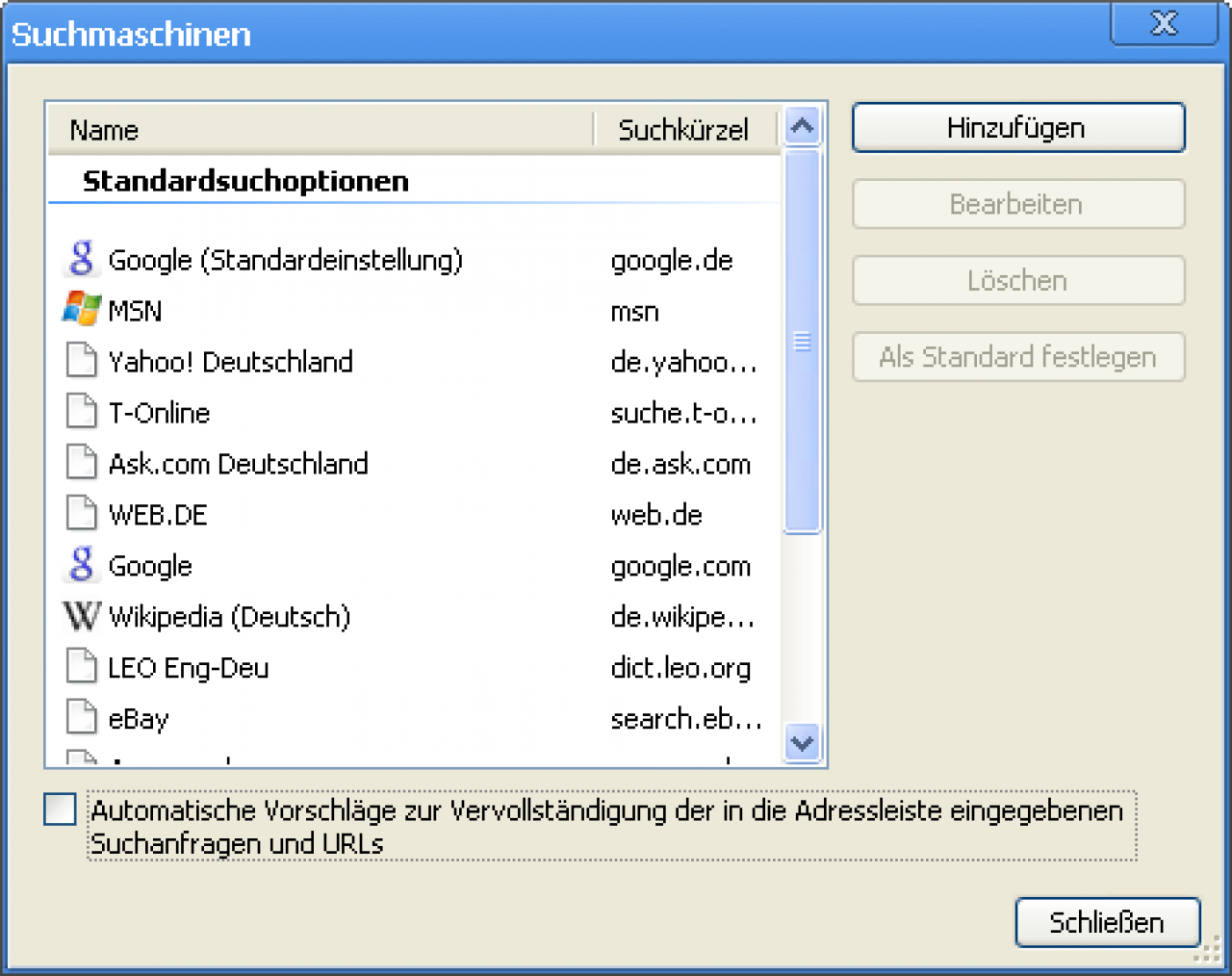Click the Google icon in the google.com row

click(82, 565)
